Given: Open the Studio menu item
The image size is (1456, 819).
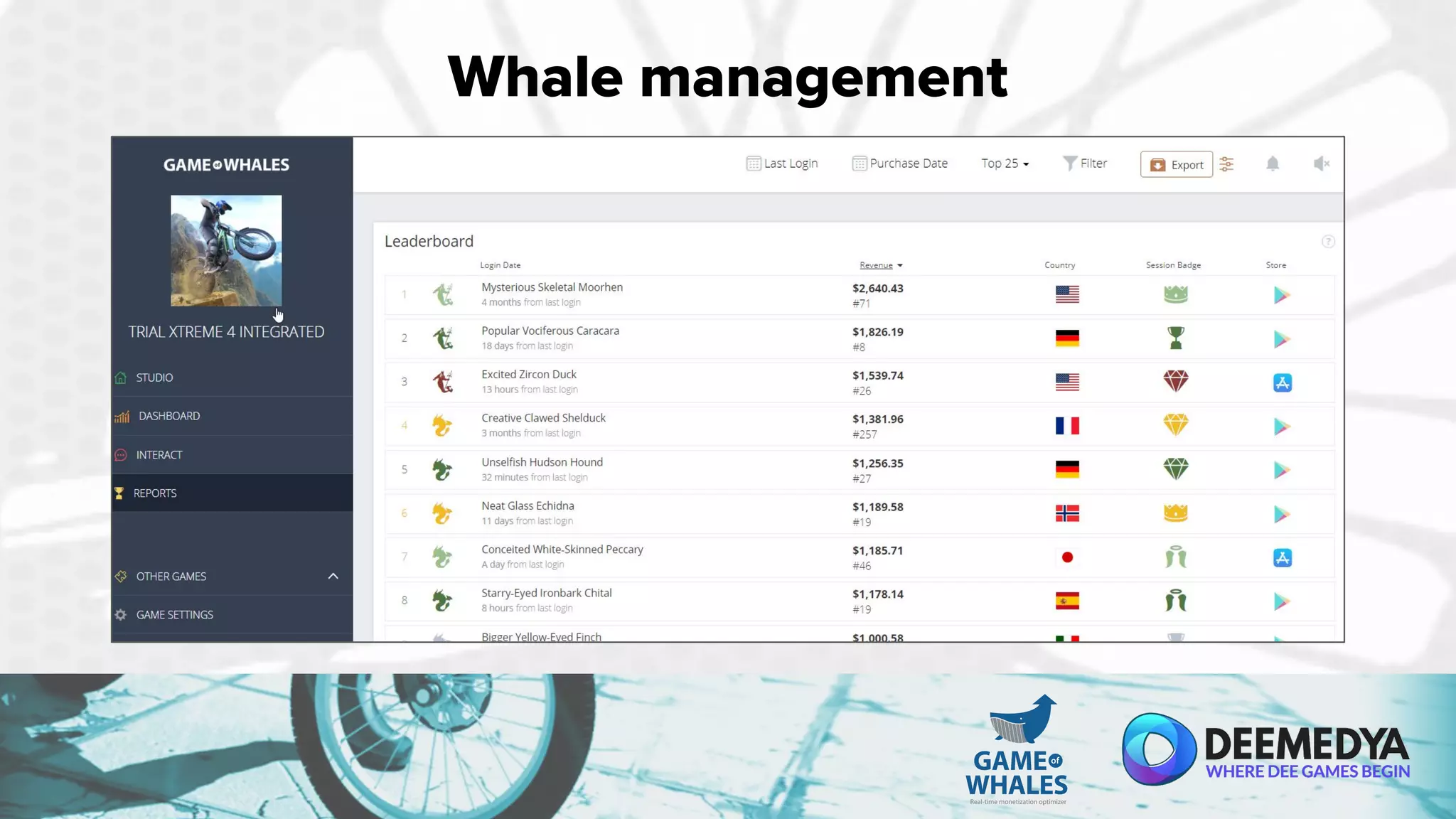Looking at the screenshot, I should 154,378.
